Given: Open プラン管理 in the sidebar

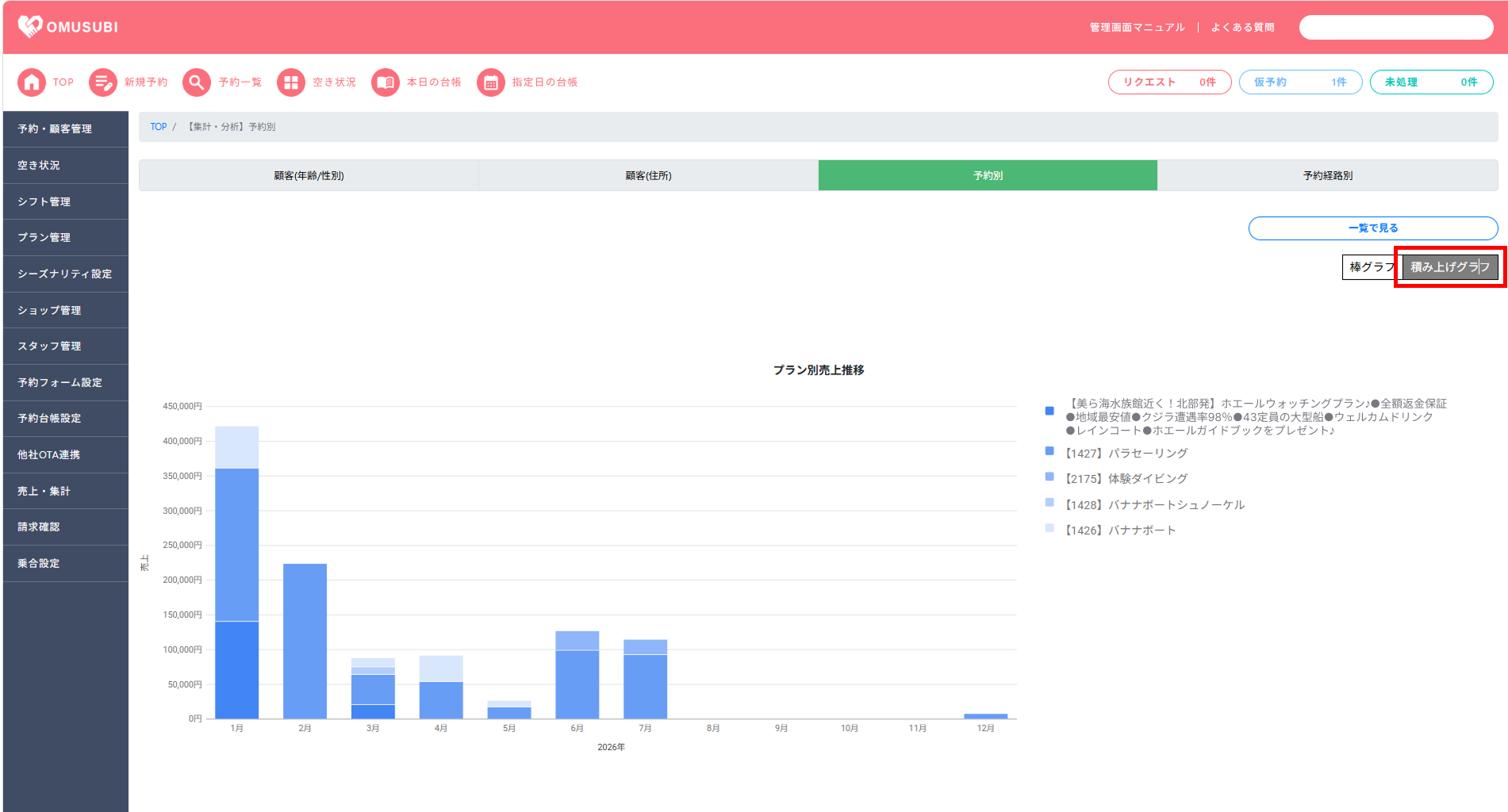Looking at the screenshot, I should tap(66, 237).
